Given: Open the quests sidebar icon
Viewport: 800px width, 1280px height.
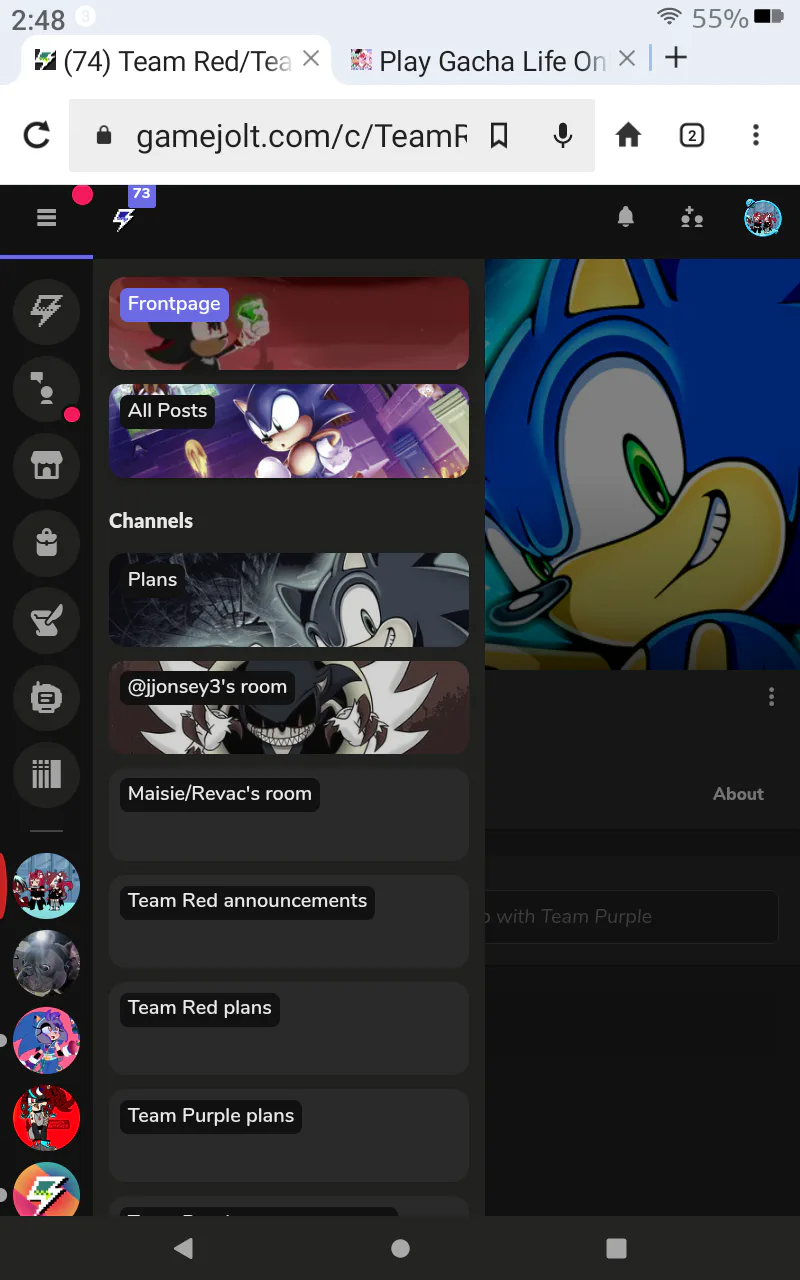Looking at the screenshot, I should (46, 697).
